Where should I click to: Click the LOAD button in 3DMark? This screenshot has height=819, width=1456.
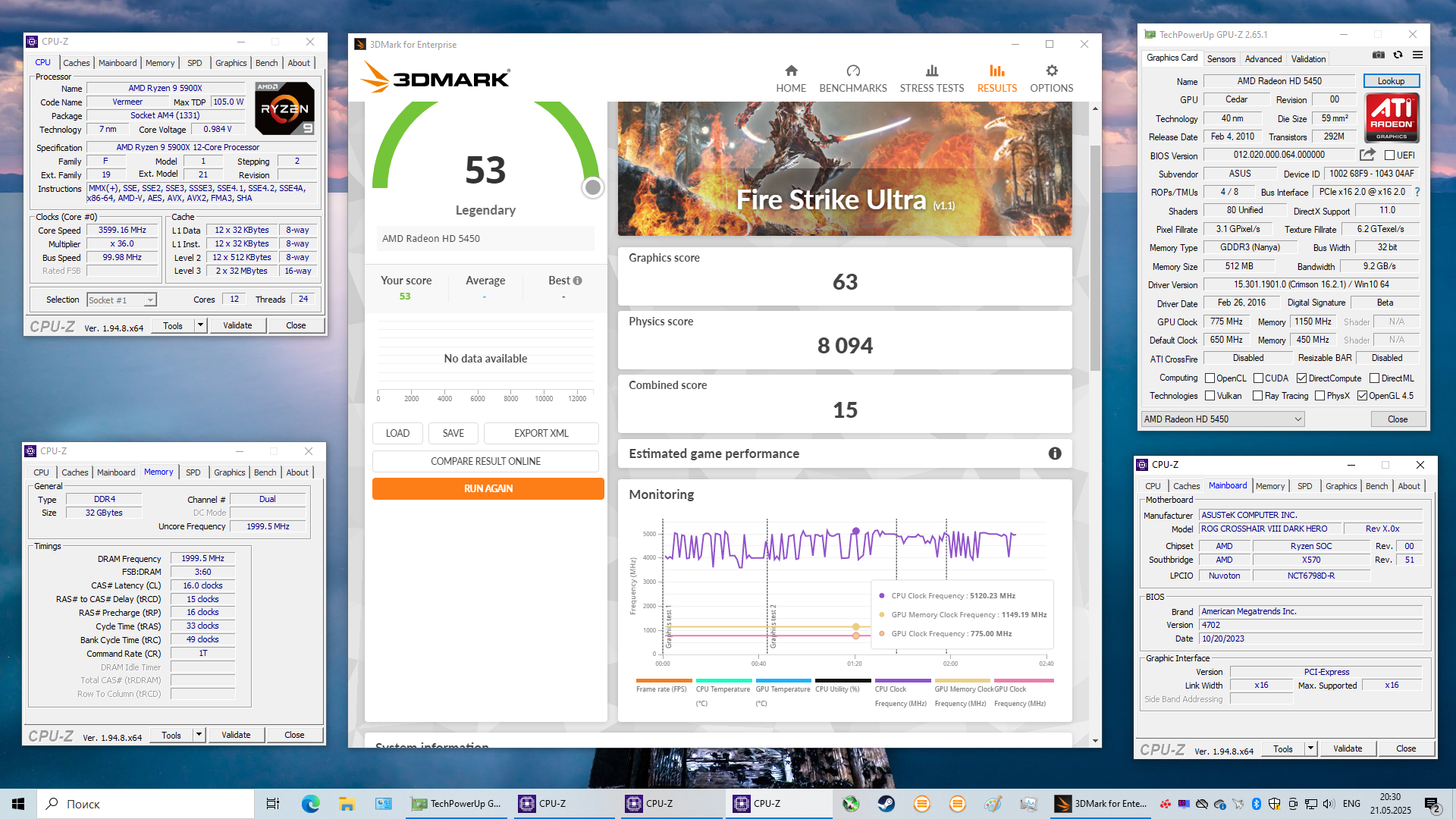pyautogui.click(x=397, y=433)
